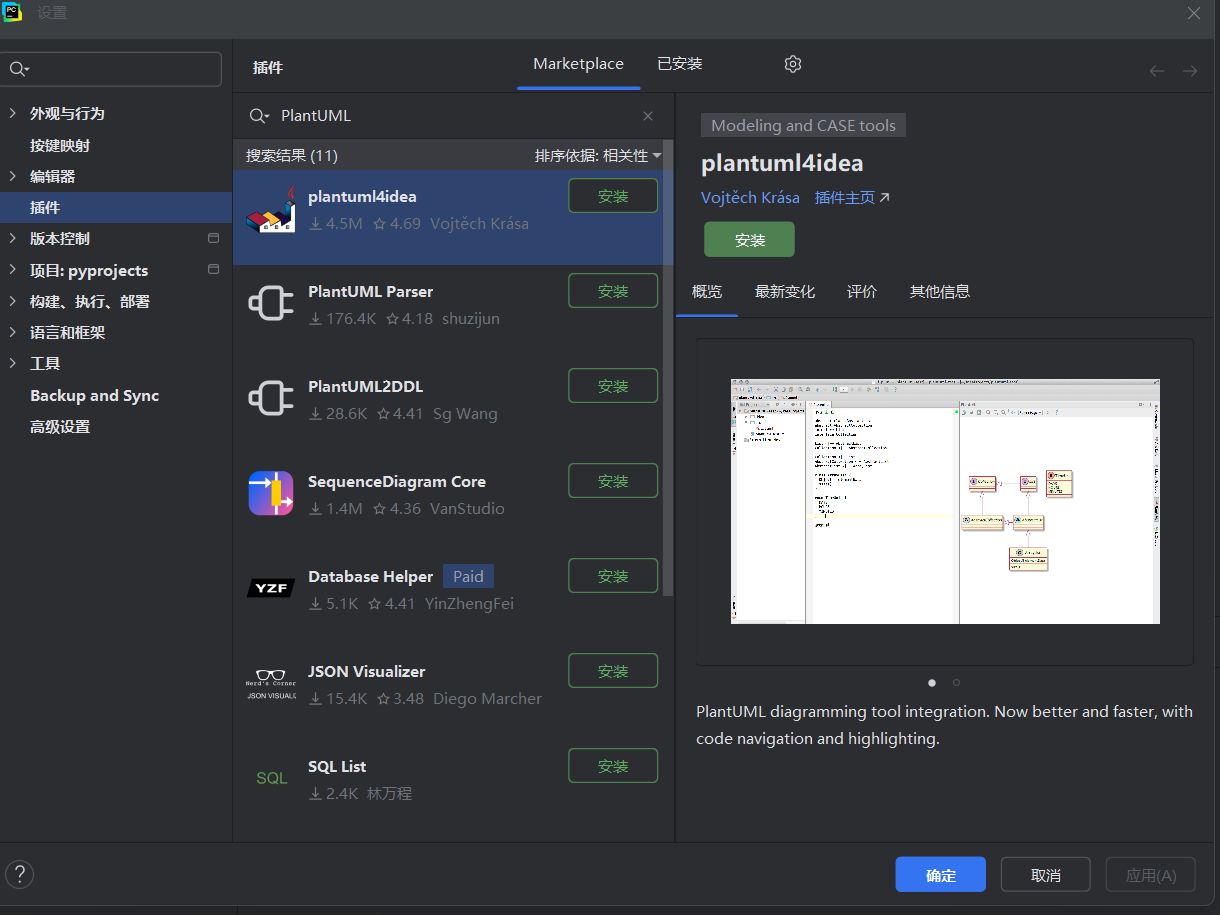Click the settings search input field

coord(112,69)
